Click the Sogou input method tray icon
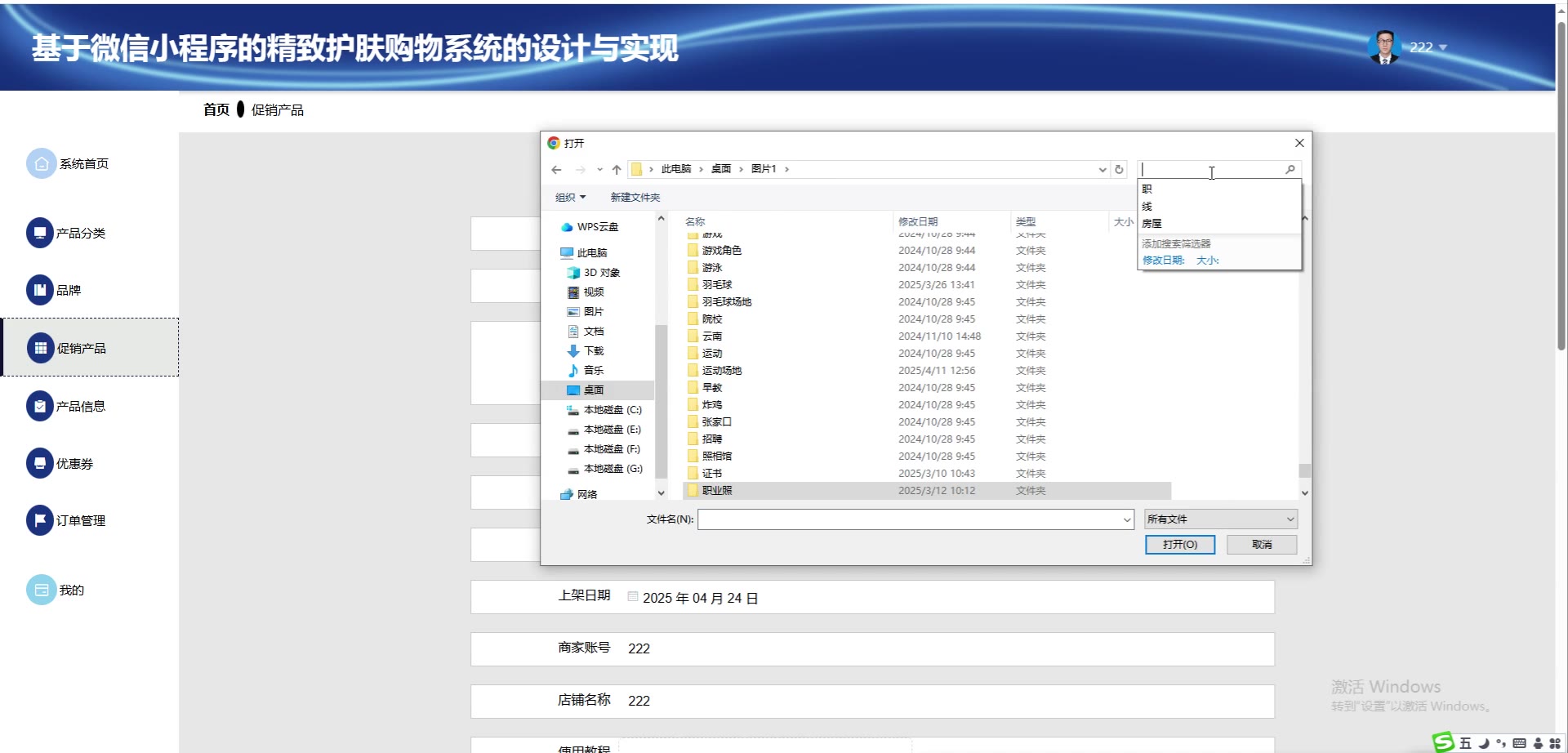The image size is (1568, 753). pos(1443,742)
